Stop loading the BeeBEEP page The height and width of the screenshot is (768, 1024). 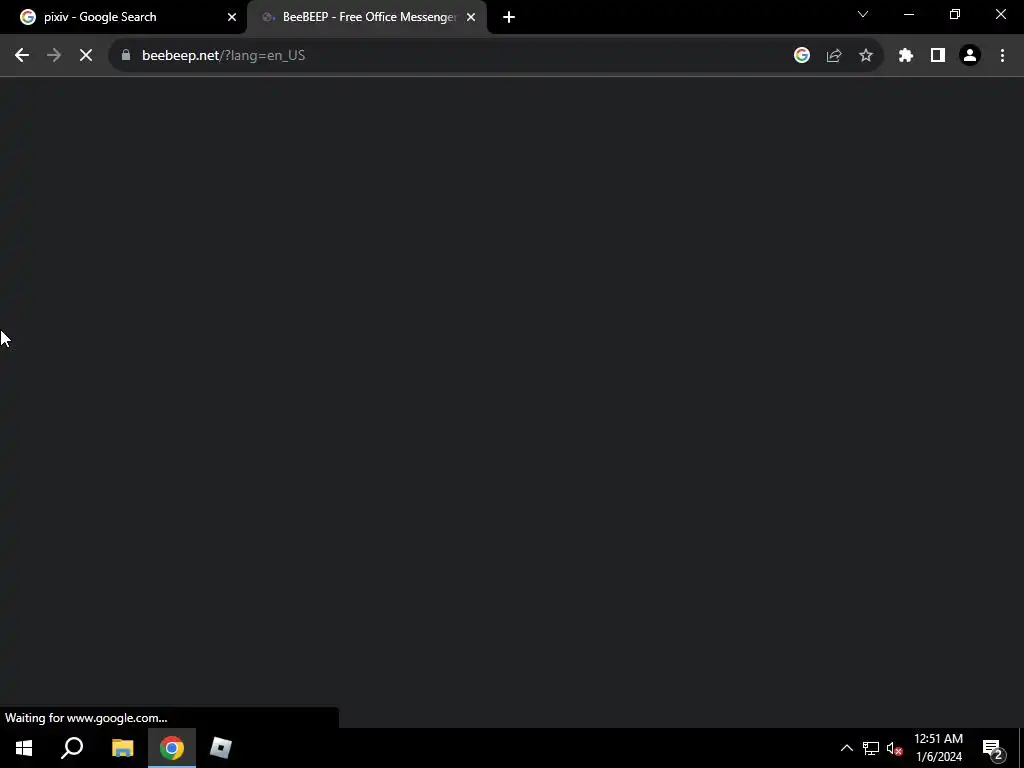pos(86,56)
